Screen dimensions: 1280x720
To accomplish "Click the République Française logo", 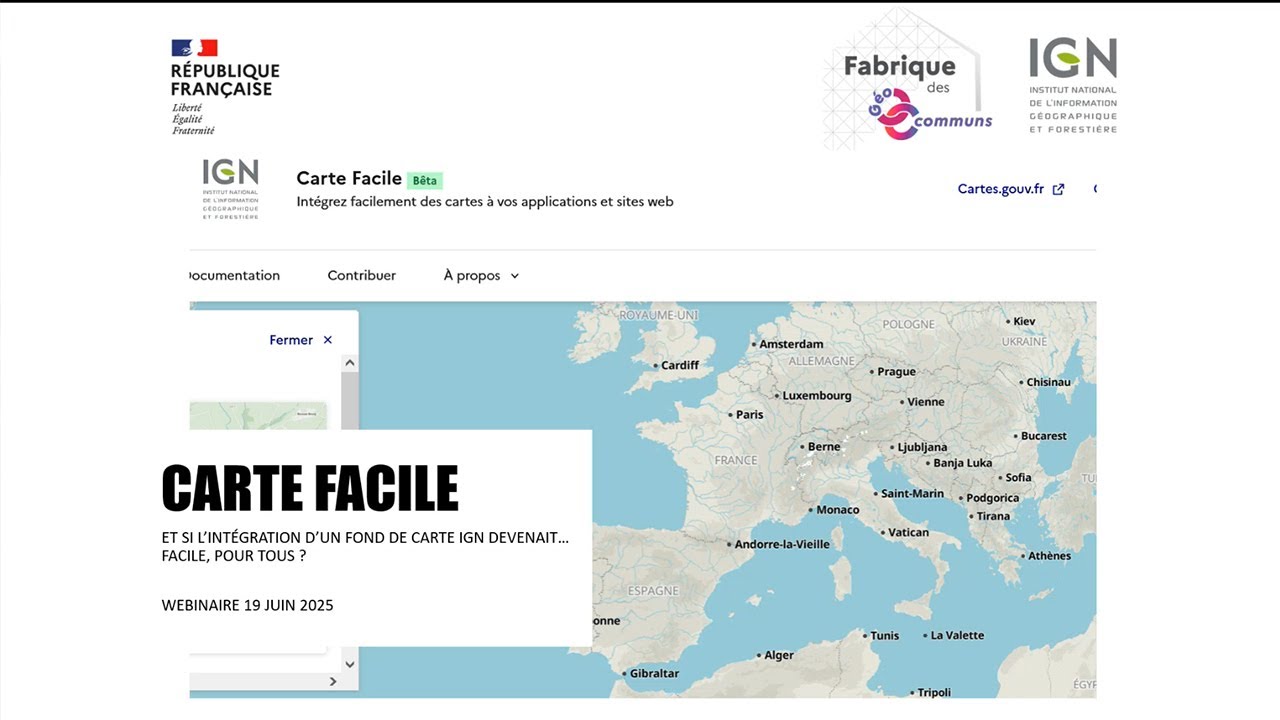I will coord(225,87).
